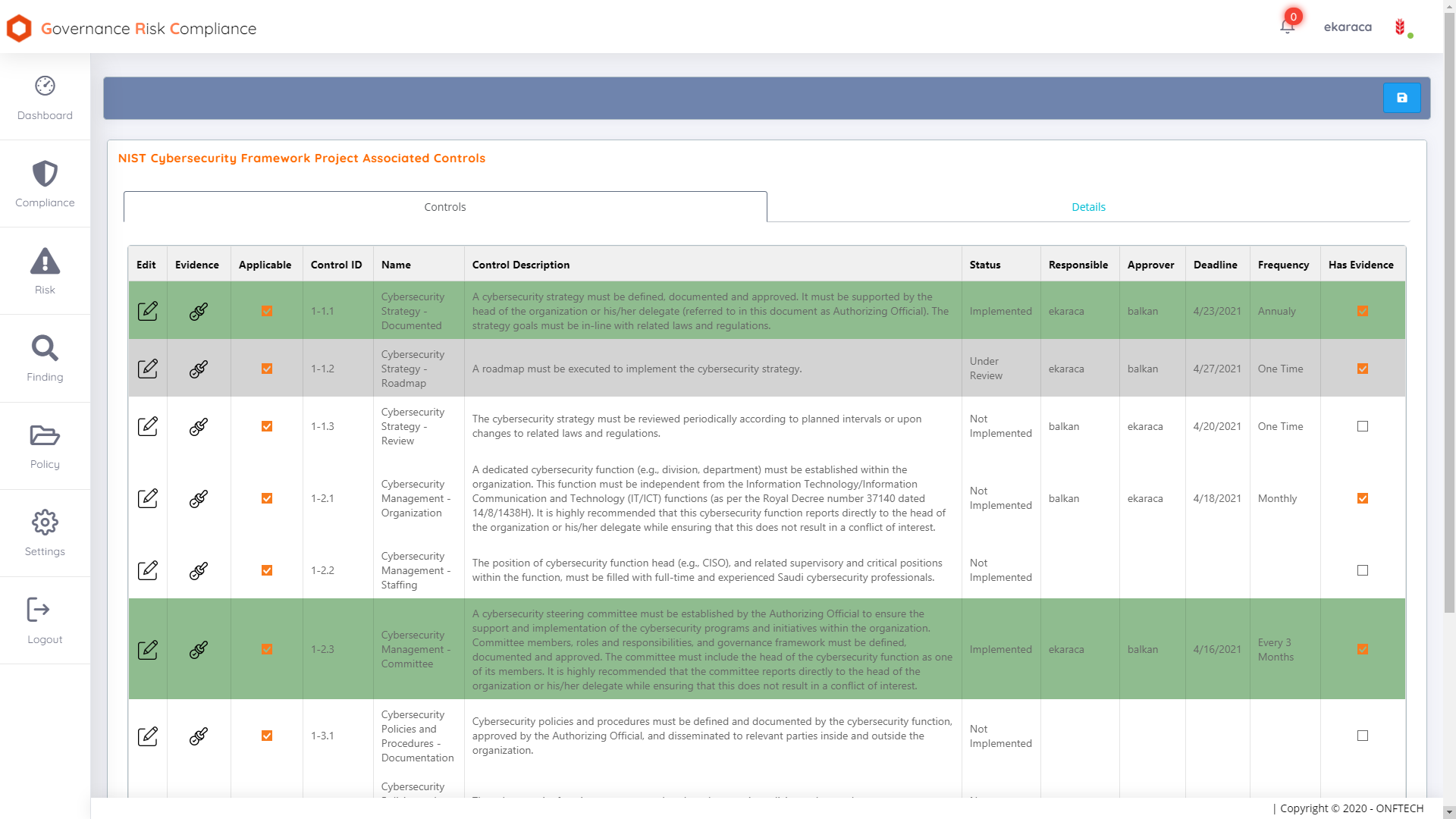1456x819 pixels.
Task: Toggle Has Evidence for control 1-2.1
Action: click(x=1363, y=498)
